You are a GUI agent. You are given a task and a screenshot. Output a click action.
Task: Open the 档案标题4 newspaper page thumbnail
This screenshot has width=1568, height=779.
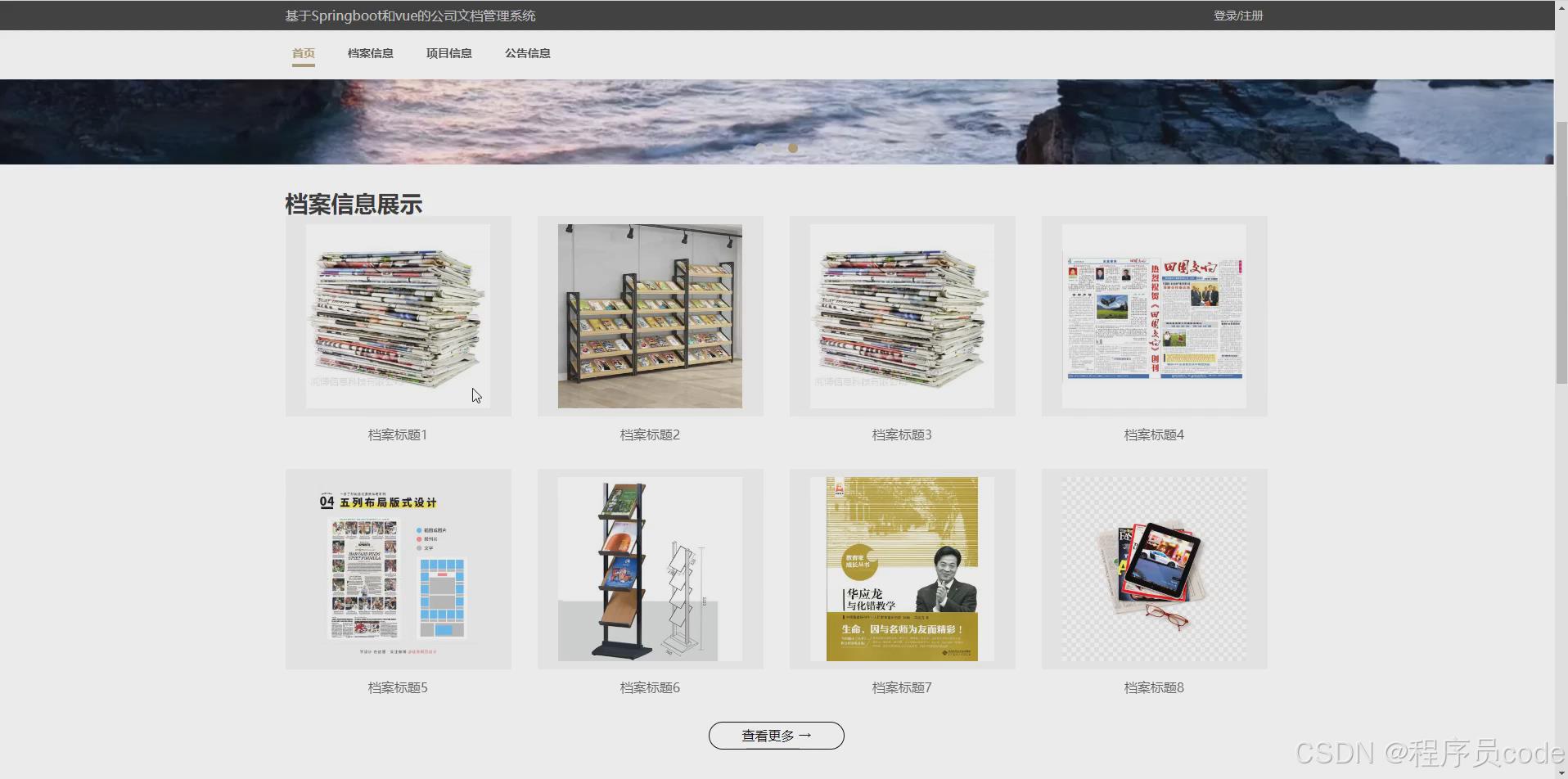(1154, 316)
